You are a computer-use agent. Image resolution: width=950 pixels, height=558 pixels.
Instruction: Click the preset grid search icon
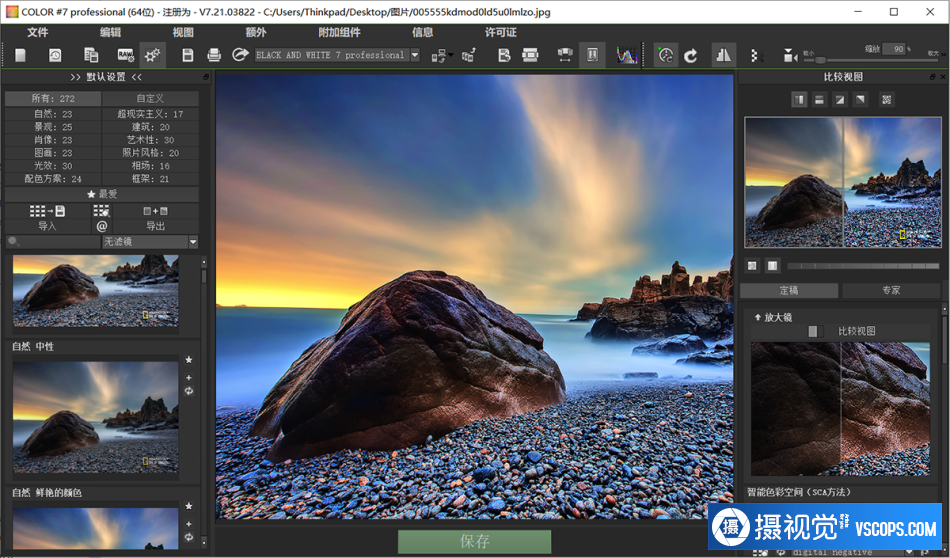click(101, 211)
